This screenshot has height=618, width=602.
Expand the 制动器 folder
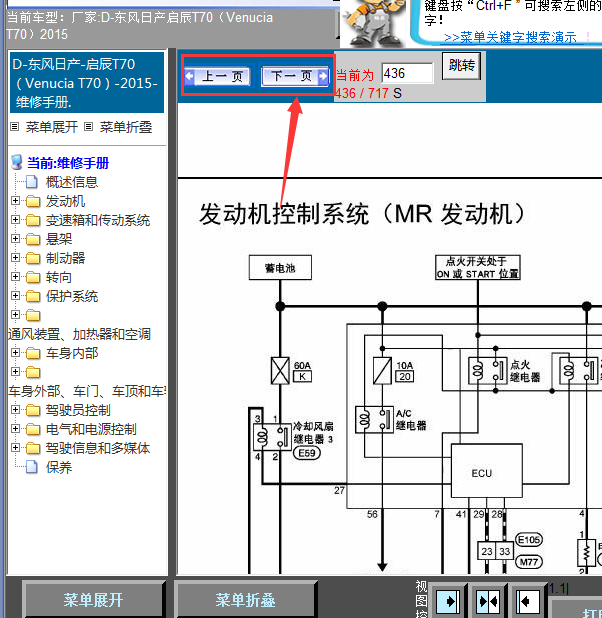15,258
